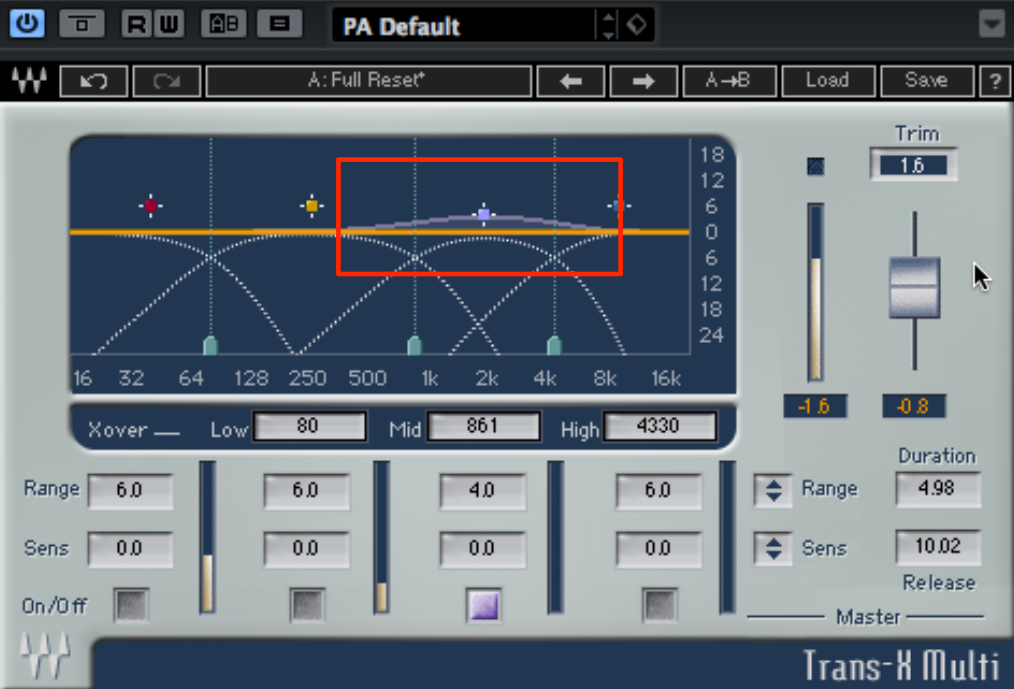The width and height of the screenshot is (1014, 689).
Task: Toggle the A/B comparison setting button
Action: pos(224,24)
